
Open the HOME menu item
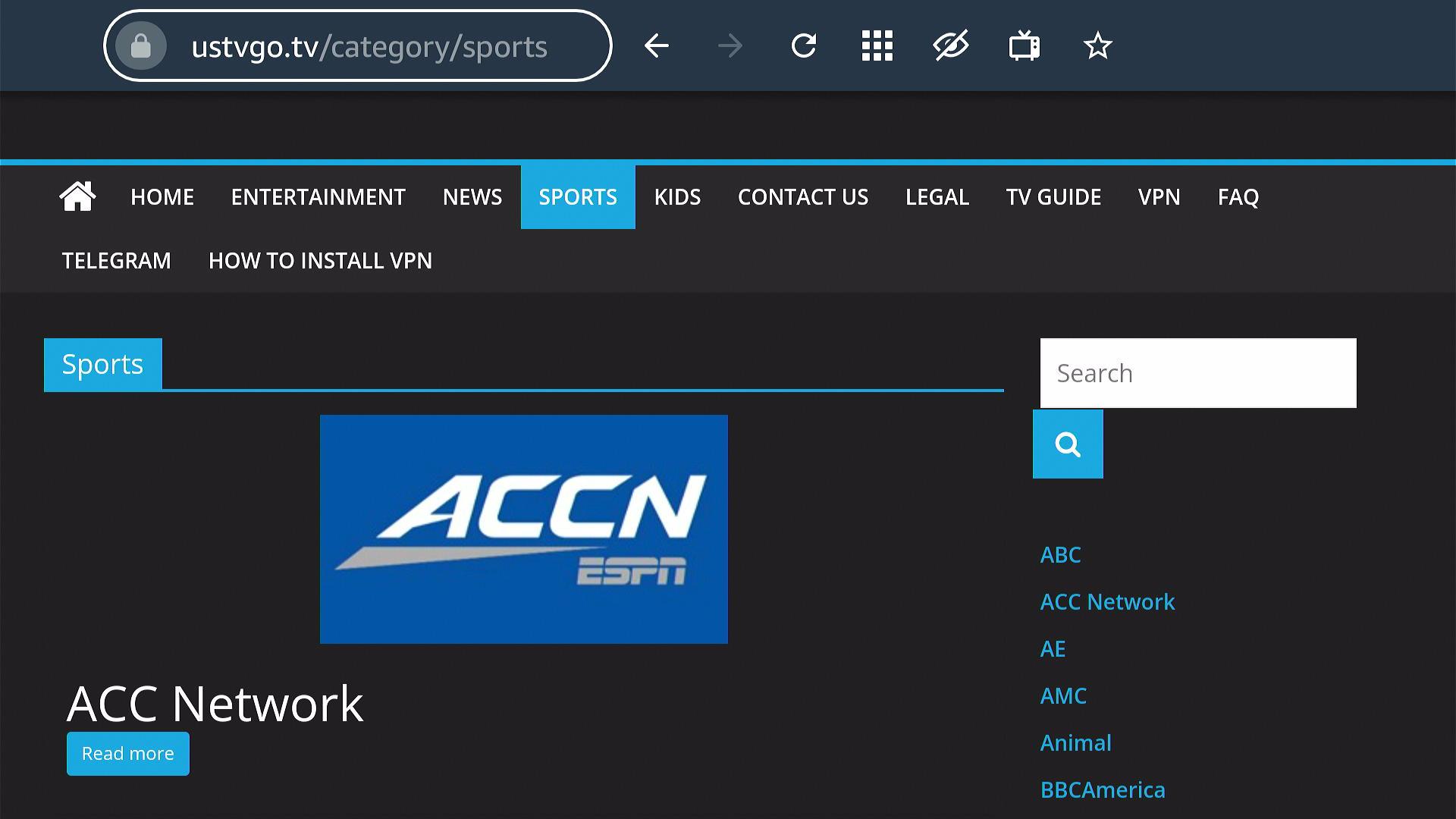click(162, 197)
